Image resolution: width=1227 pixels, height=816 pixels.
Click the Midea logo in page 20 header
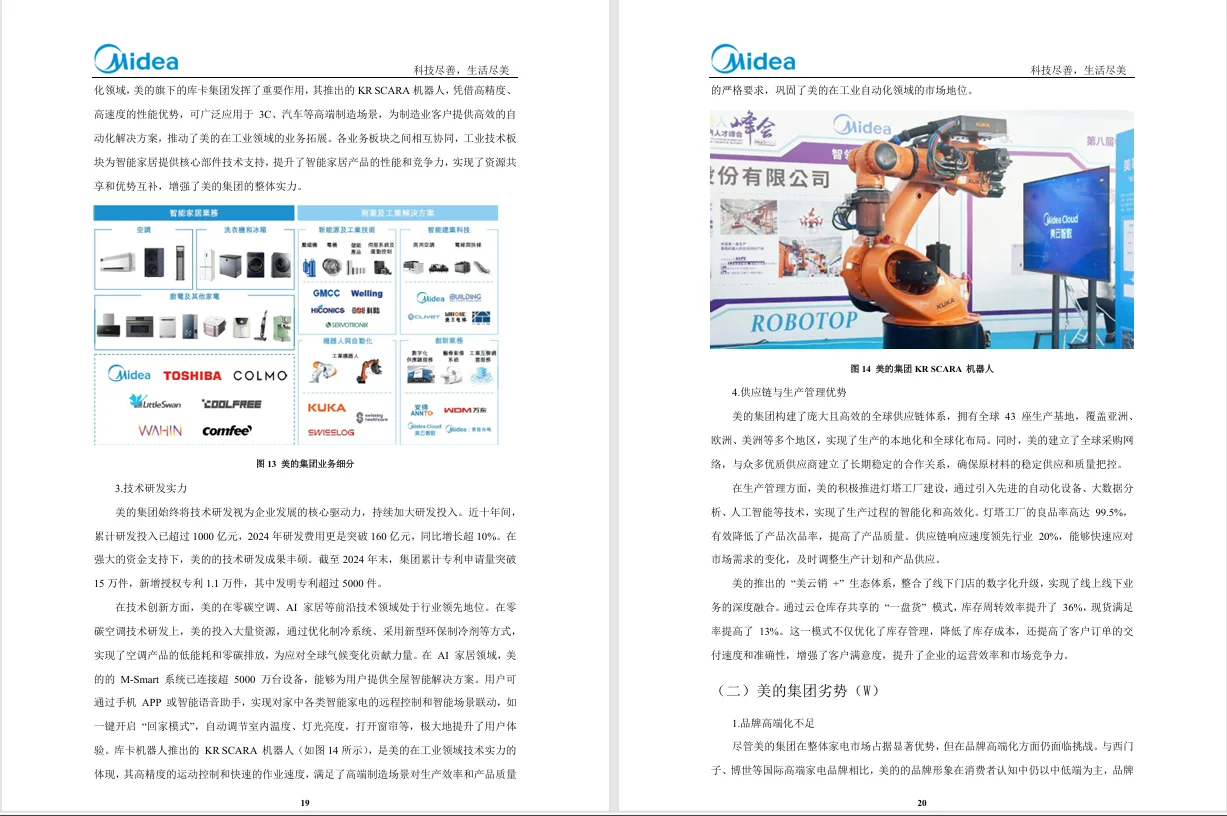(x=753, y=59)
